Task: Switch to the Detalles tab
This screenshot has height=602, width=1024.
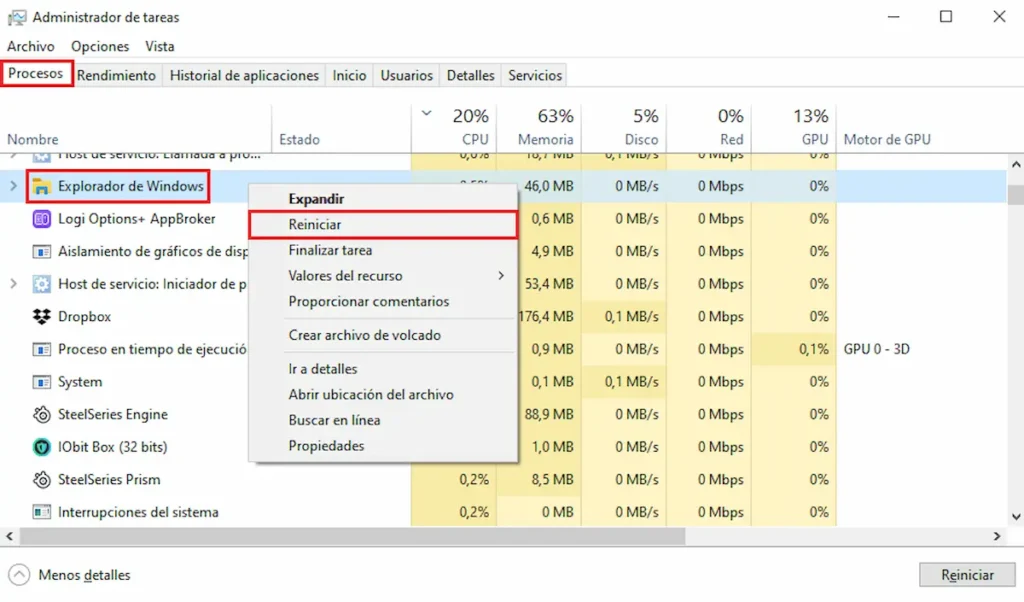Action: point(470,75)
